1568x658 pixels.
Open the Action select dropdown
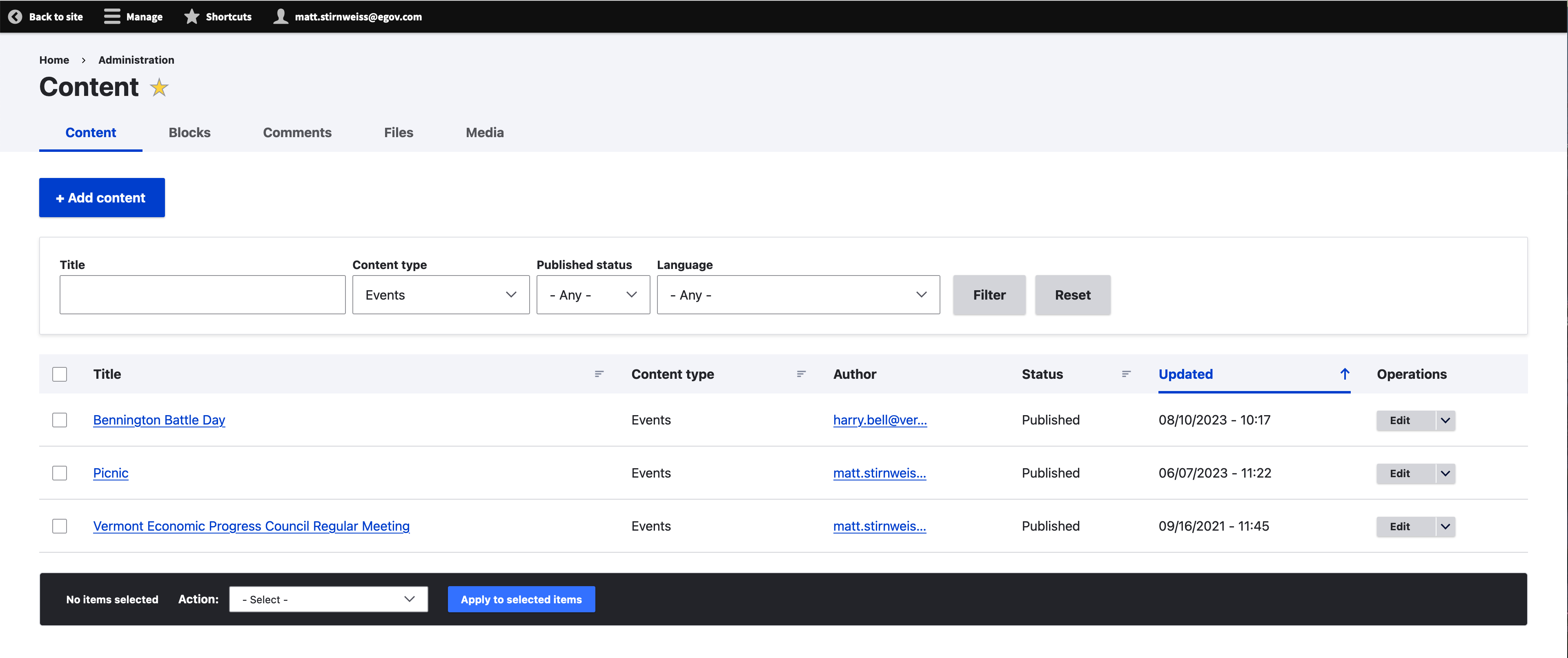tap(328, 599)
